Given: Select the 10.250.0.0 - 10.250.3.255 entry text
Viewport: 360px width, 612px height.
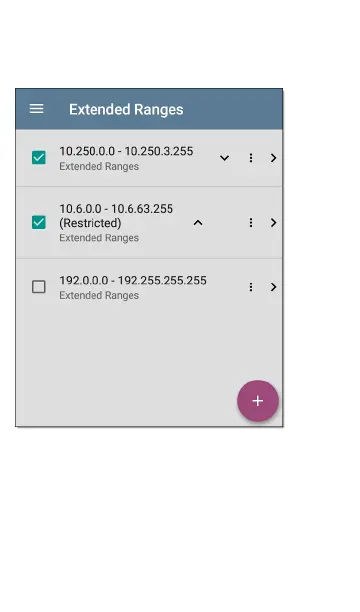Looking at the screenshot, I should [126, 151].
